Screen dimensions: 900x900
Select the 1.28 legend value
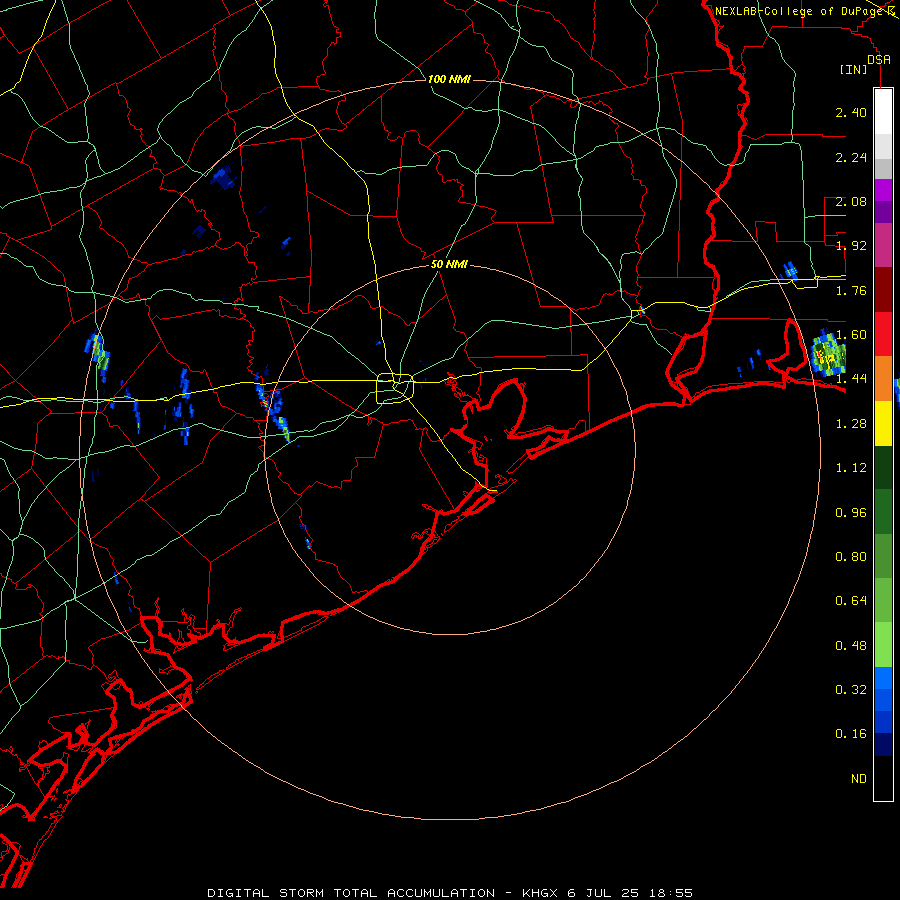851,424
